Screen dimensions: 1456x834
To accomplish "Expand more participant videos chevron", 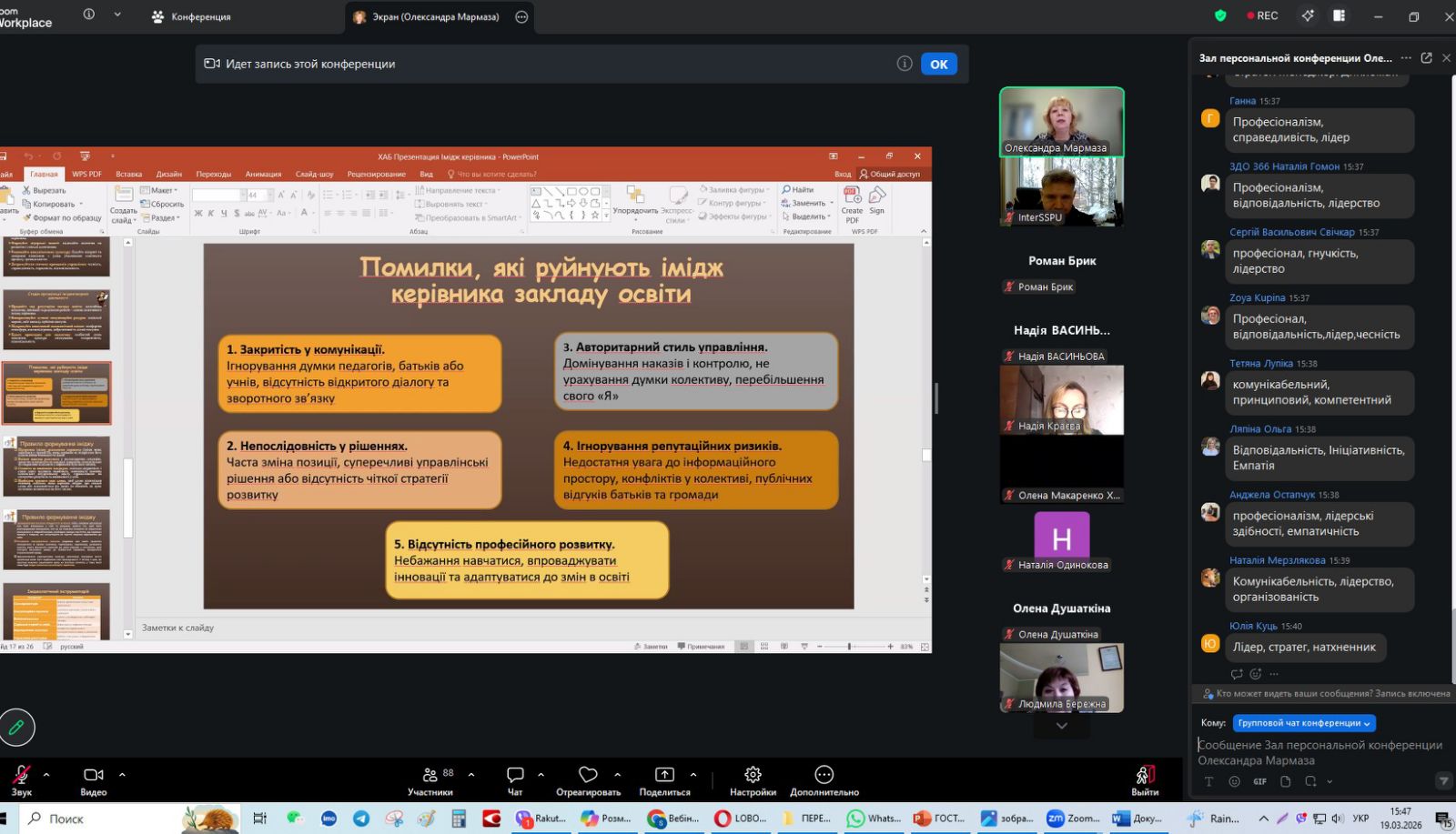I will pyautogui.click(x=1061, y=726).
